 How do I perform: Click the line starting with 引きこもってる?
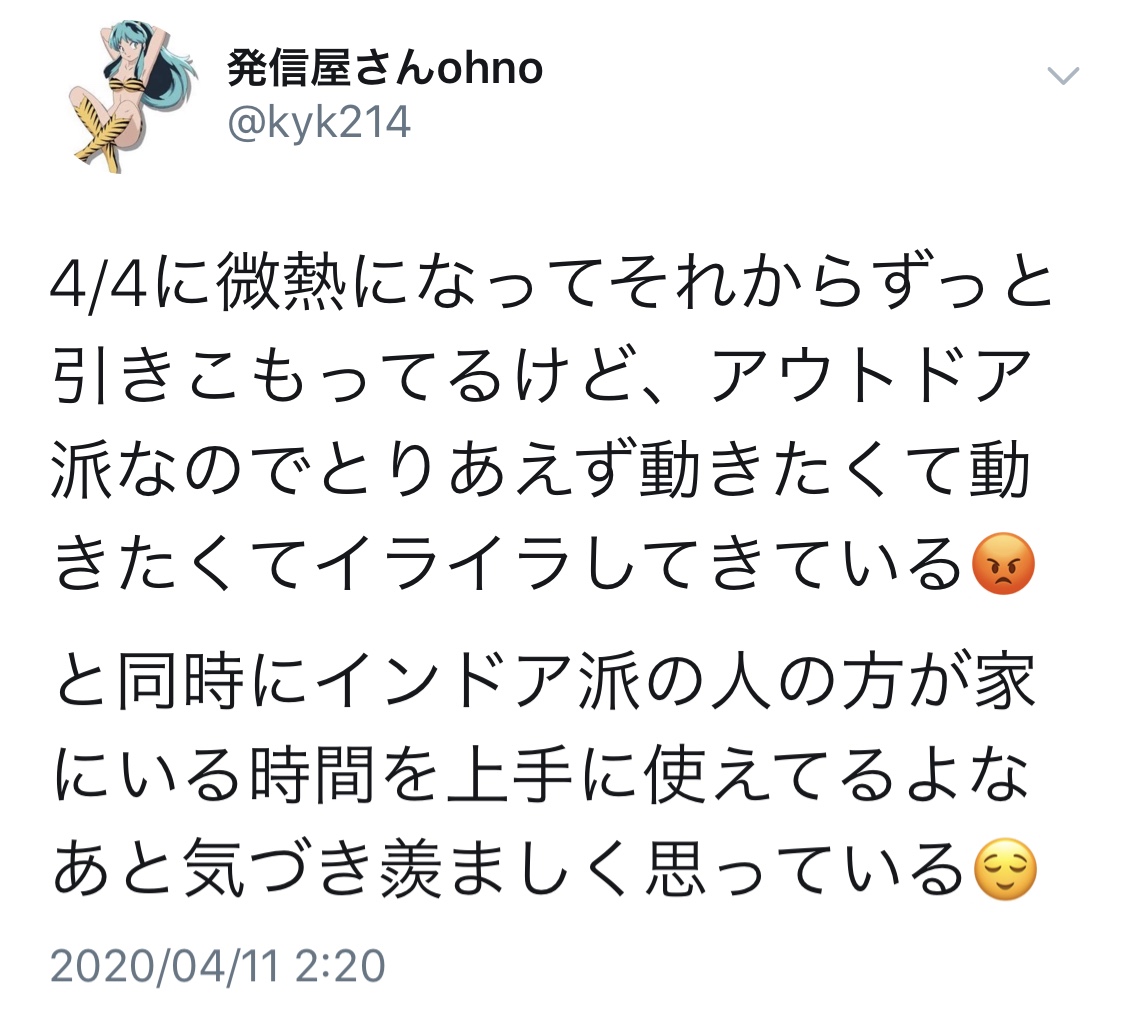(x=542, y=375)
